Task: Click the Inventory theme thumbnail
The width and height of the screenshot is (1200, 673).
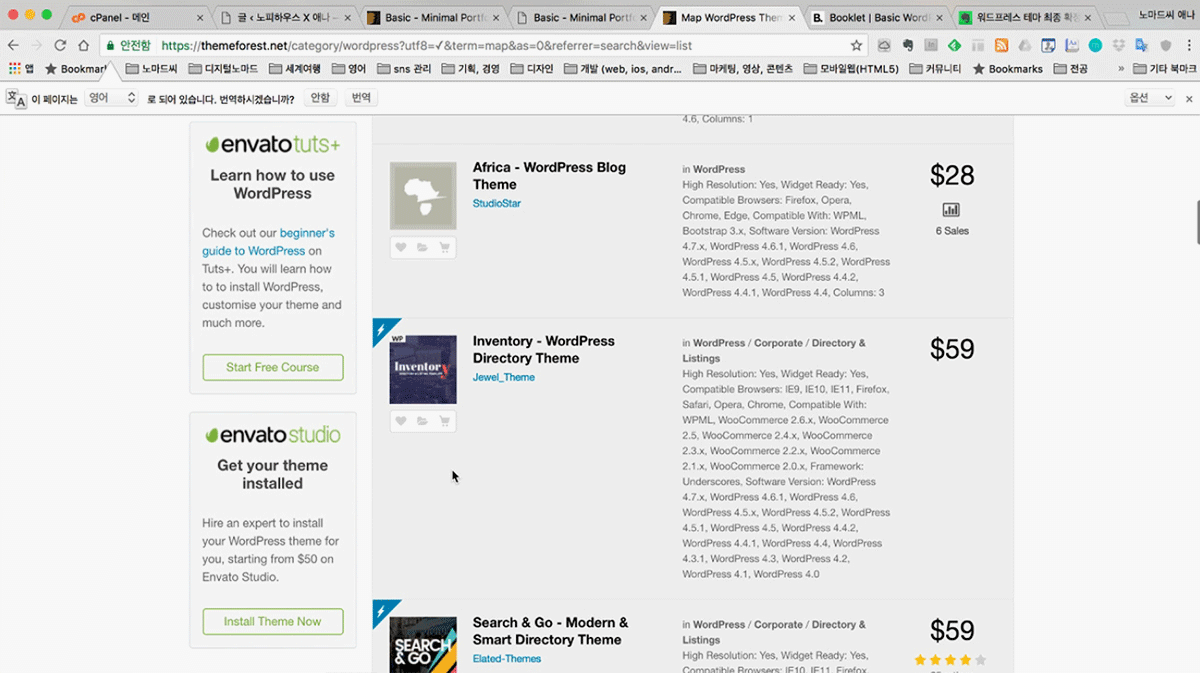Action: [x=423, y=370]
